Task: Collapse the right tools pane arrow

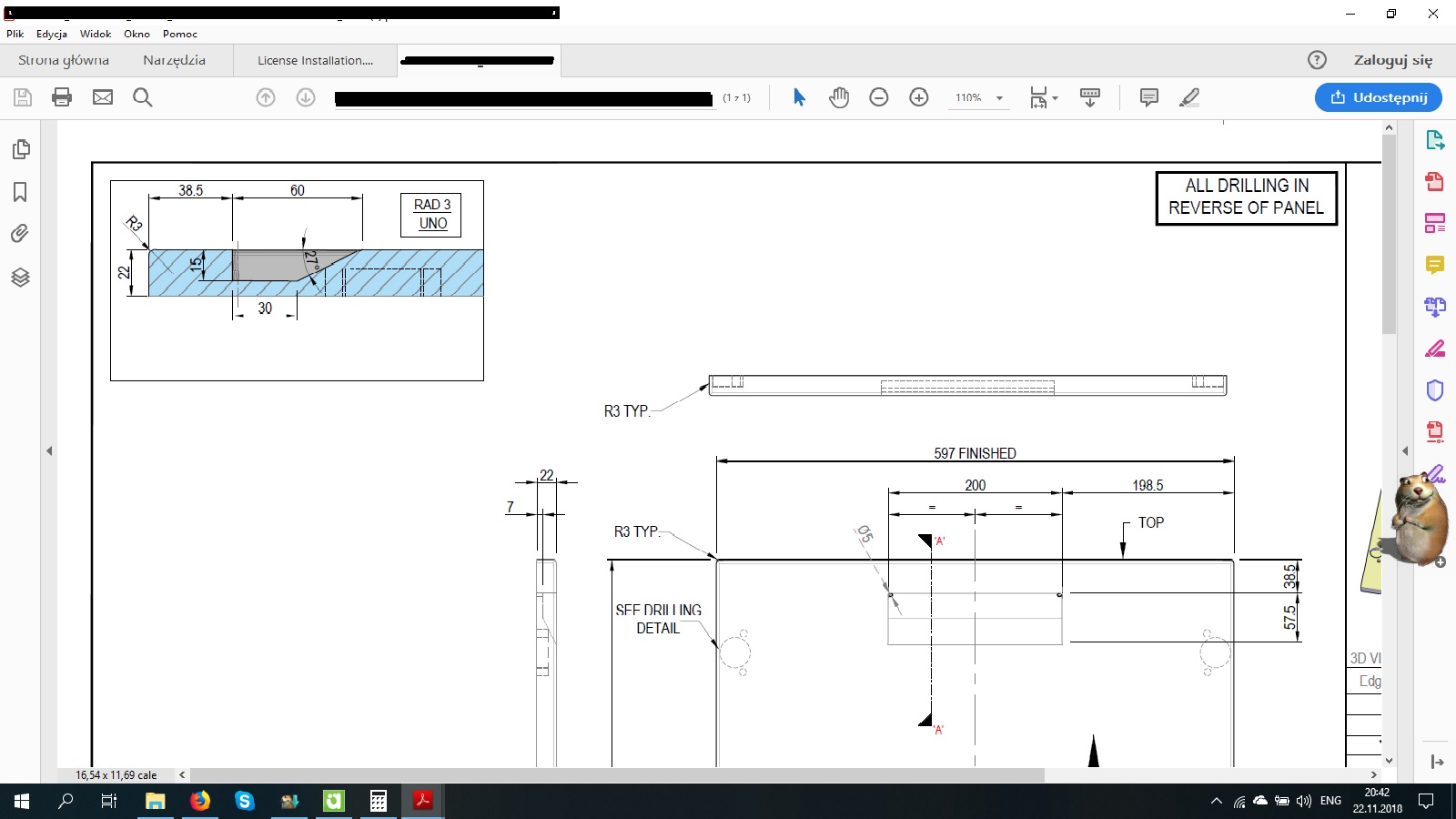Action: [1405, 450]
